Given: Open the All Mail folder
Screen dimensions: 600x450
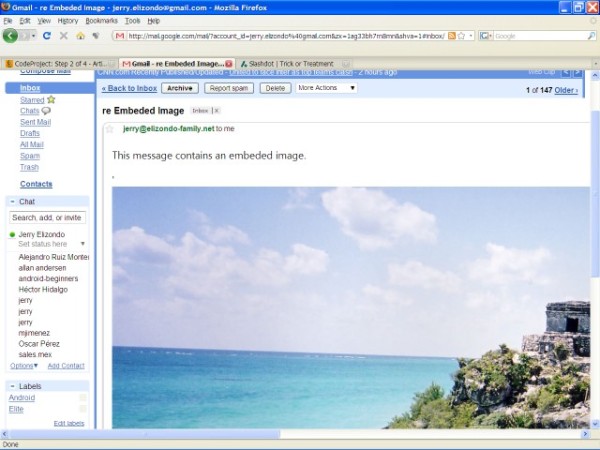Looking at the screenshot, I should pos(32,144).
